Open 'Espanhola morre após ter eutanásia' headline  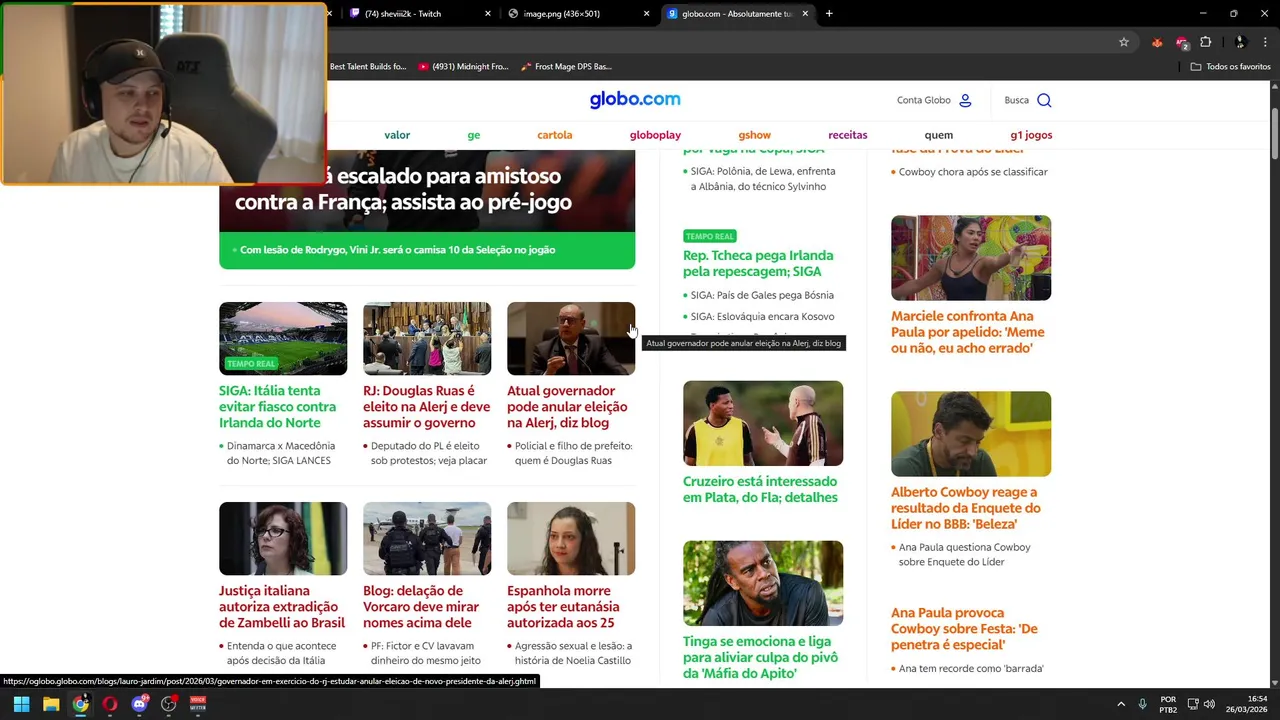point(563,607)
